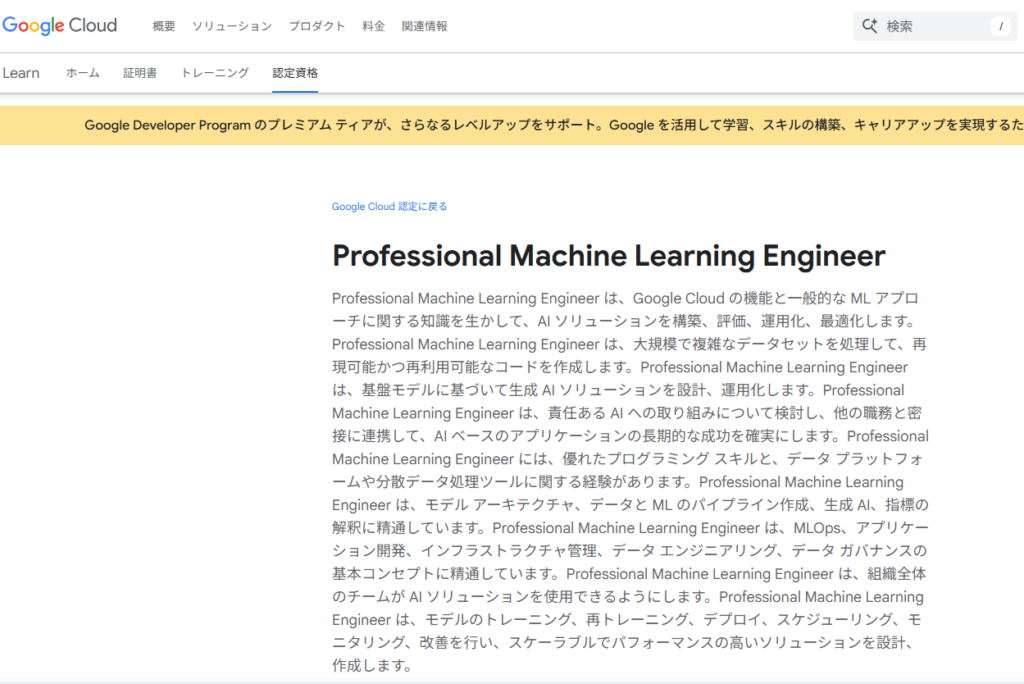Focus the 検索 search field
The height and width of the screenshot is (684, 1024).
(x=930, y=27)
